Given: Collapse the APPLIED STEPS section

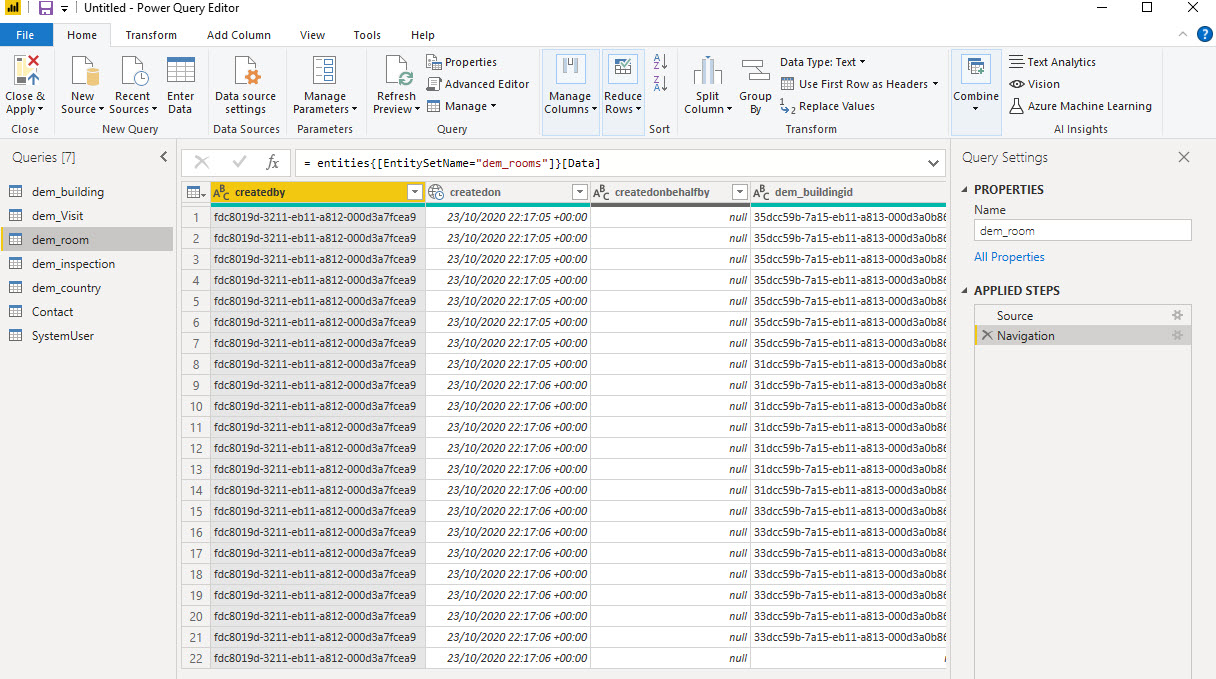Looking at the screenshot, I should (966, 291).
